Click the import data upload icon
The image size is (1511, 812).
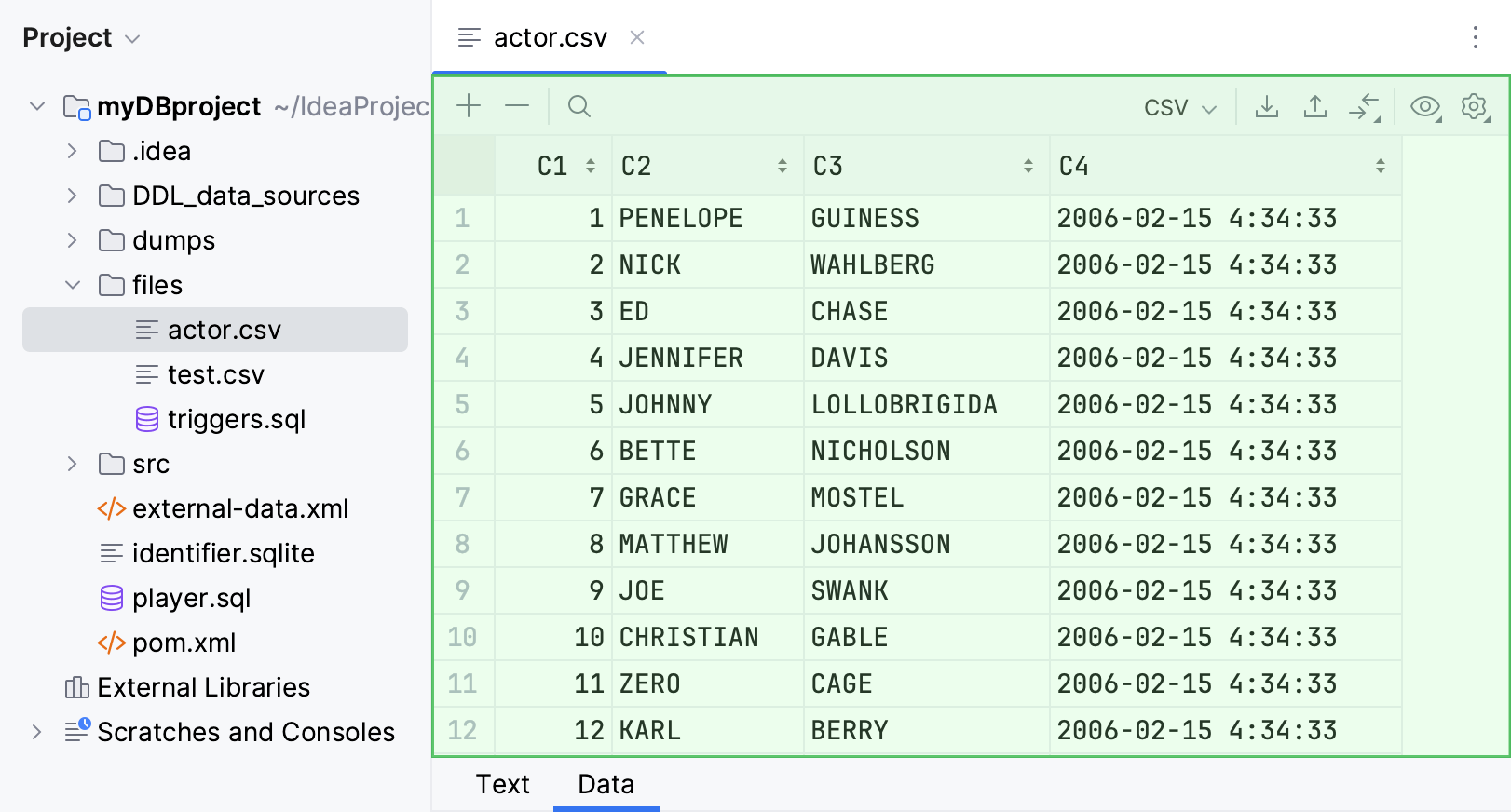click(1314, 107)
